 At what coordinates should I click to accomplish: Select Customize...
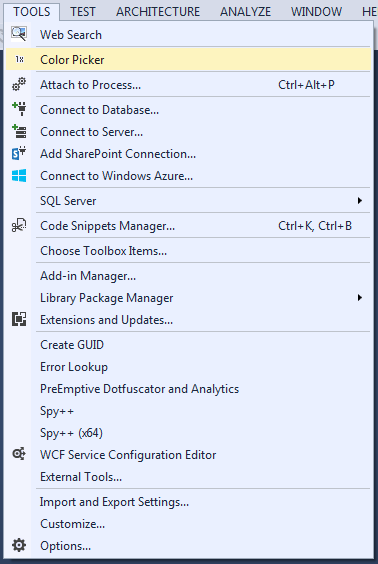[x=188, y=524]
